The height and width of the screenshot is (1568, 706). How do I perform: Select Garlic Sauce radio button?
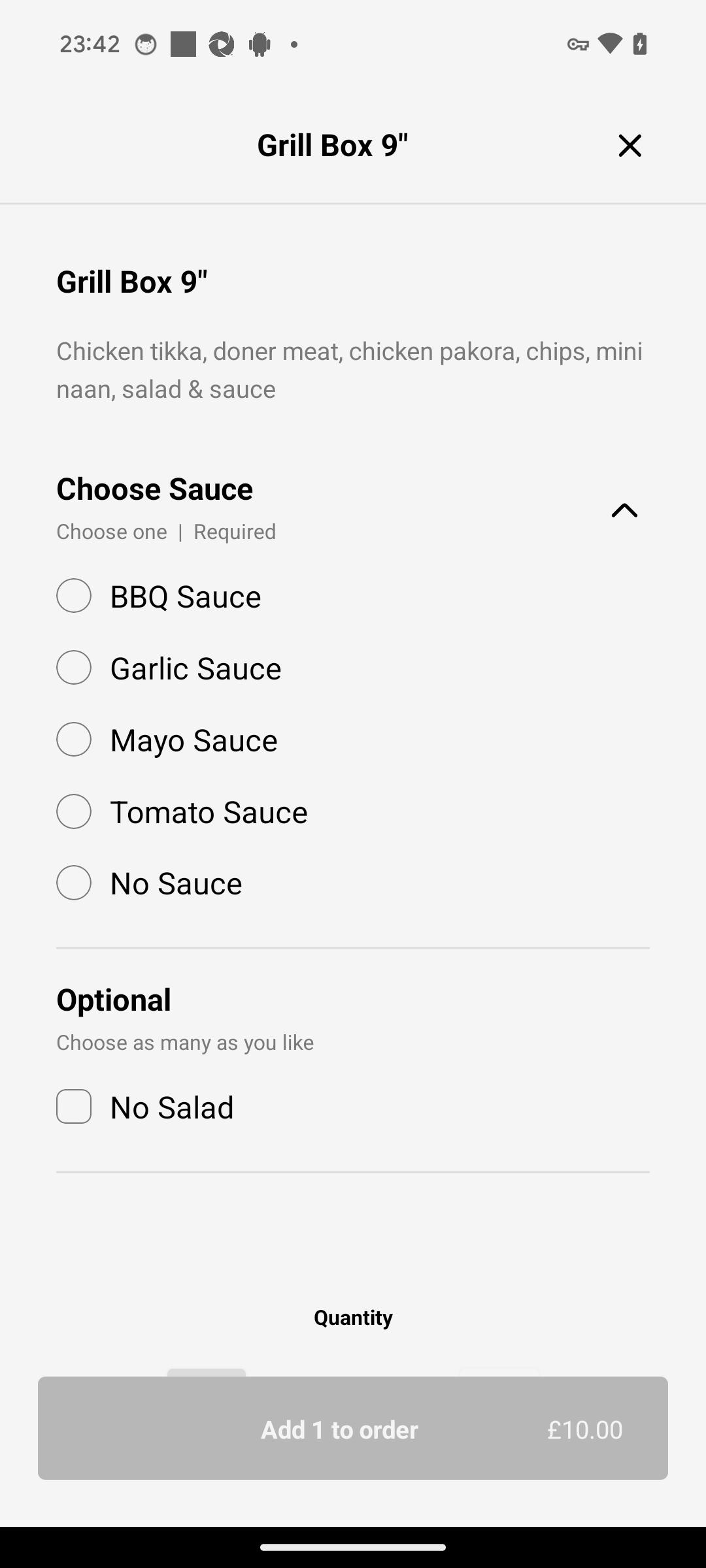click(74, 668)
